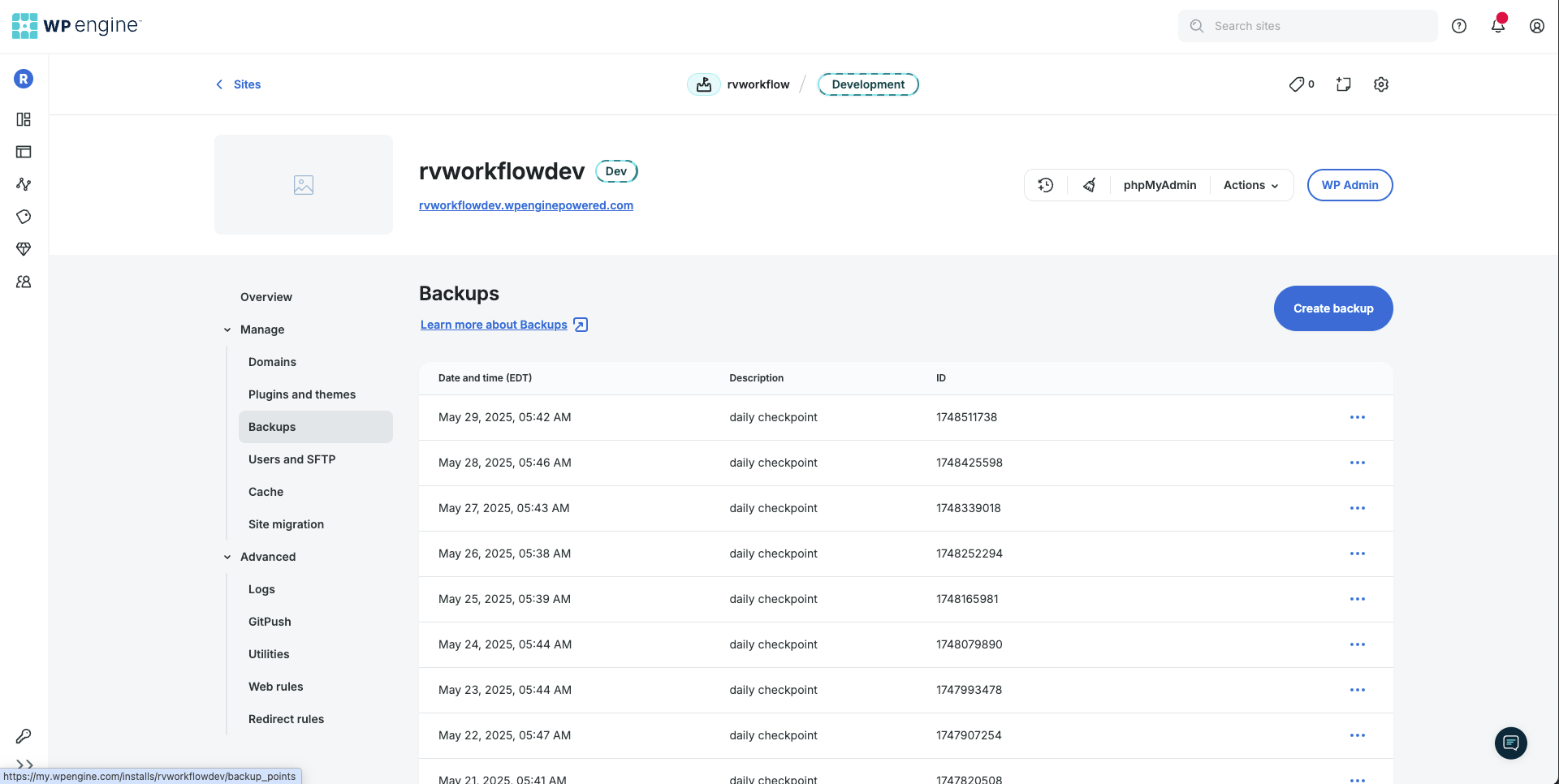Viewport: 1559px width, 784px height.
Task: Open options for May 23 backup
Action: 1358,690
